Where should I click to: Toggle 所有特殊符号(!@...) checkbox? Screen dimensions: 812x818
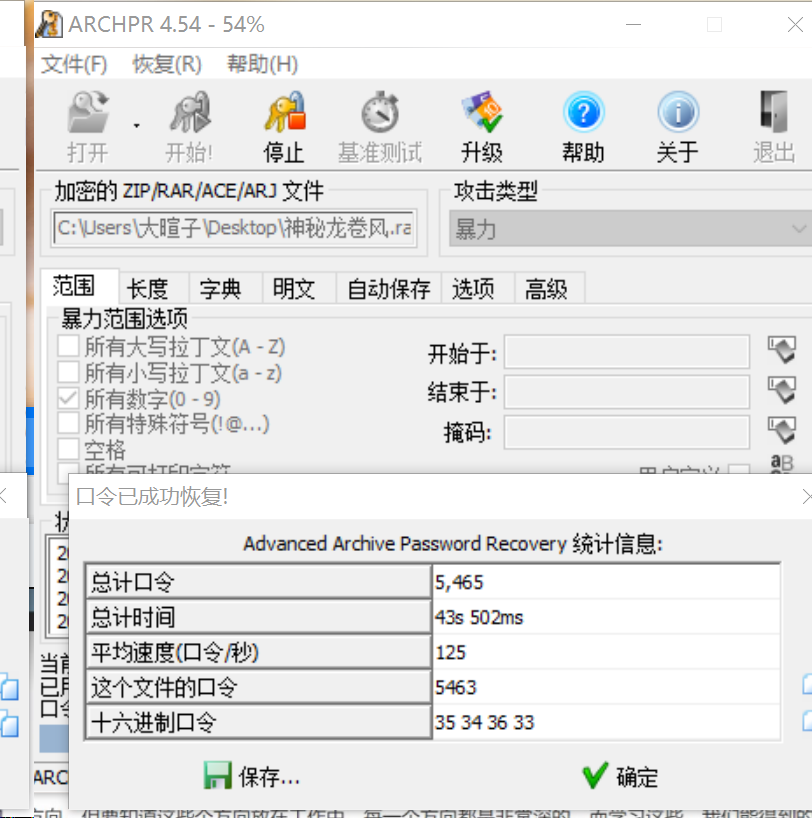tap(68, 423)
